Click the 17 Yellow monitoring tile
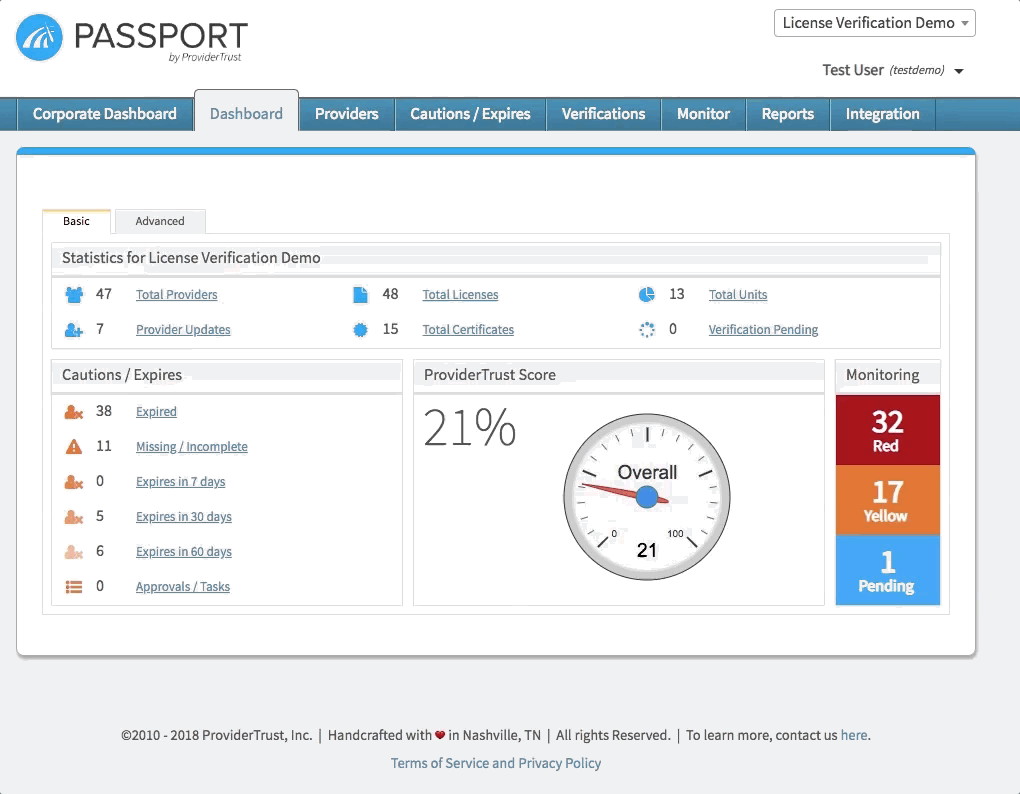 [887, 500]
